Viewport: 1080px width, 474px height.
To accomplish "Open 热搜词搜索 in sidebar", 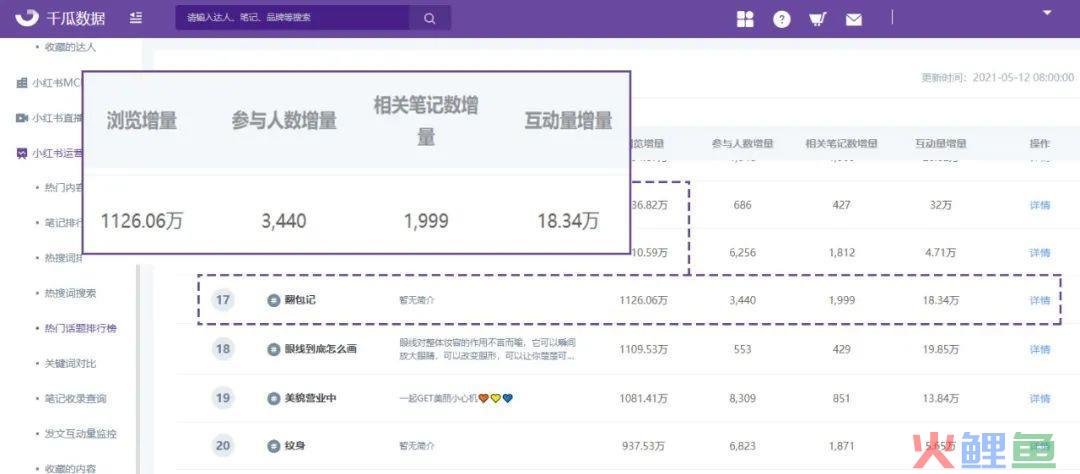I will pos(70,293).
